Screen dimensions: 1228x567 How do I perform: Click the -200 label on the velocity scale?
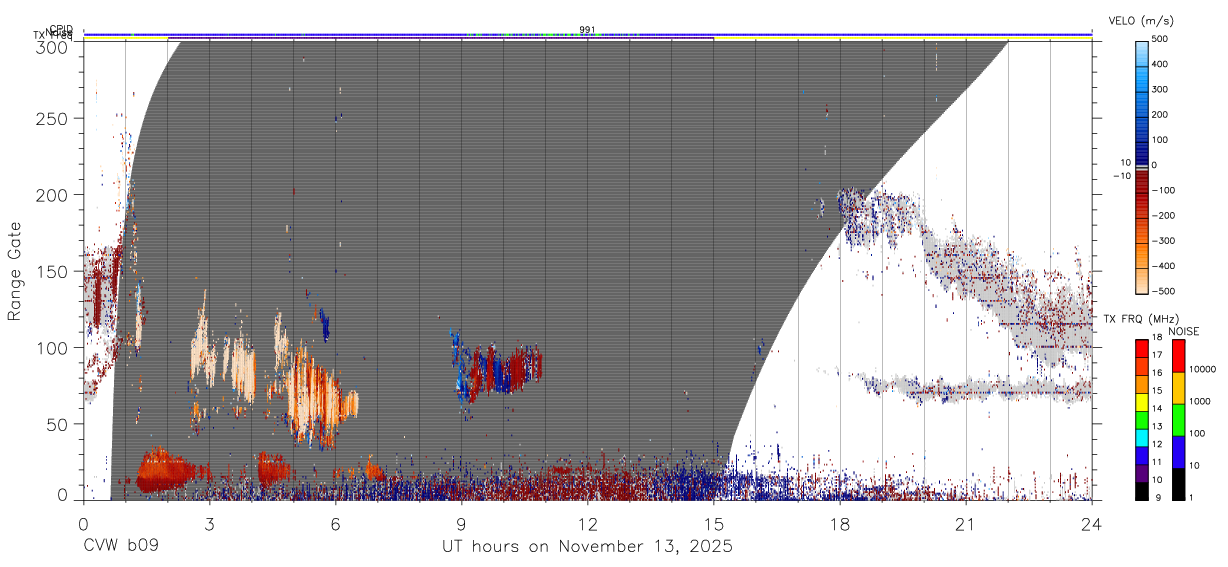tap(1163, 216)
